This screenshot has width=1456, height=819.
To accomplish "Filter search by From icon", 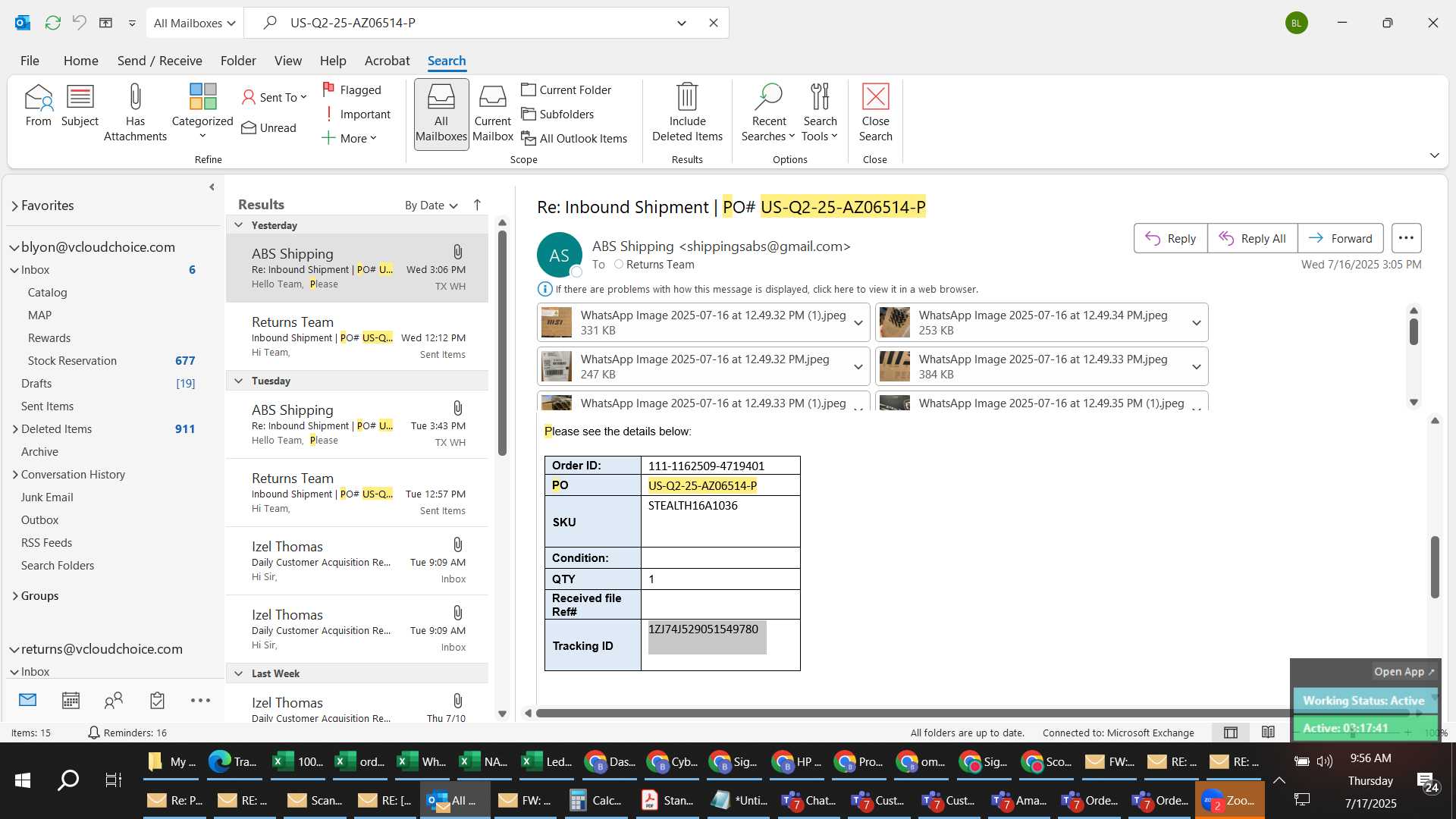I will [x=39, y=105].
